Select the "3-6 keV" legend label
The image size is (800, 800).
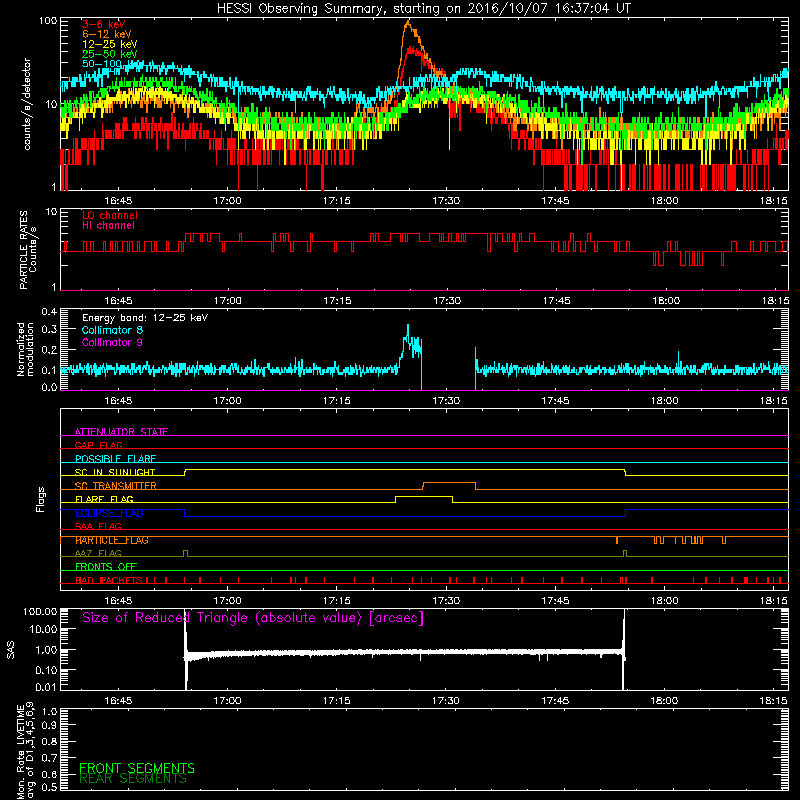[x=104, y=24]
